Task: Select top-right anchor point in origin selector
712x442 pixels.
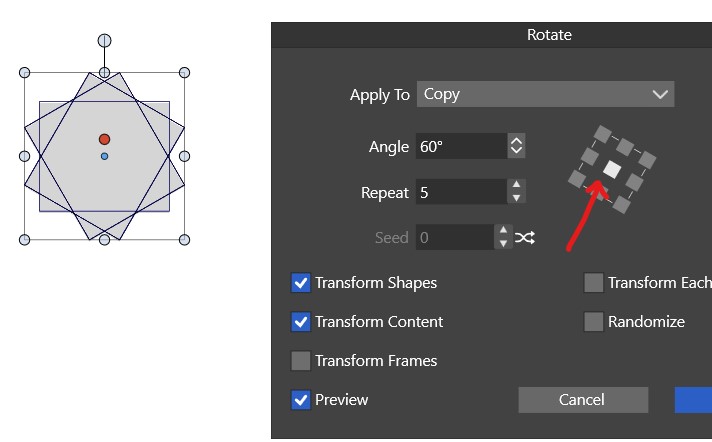Action: (x=647, y=158)
